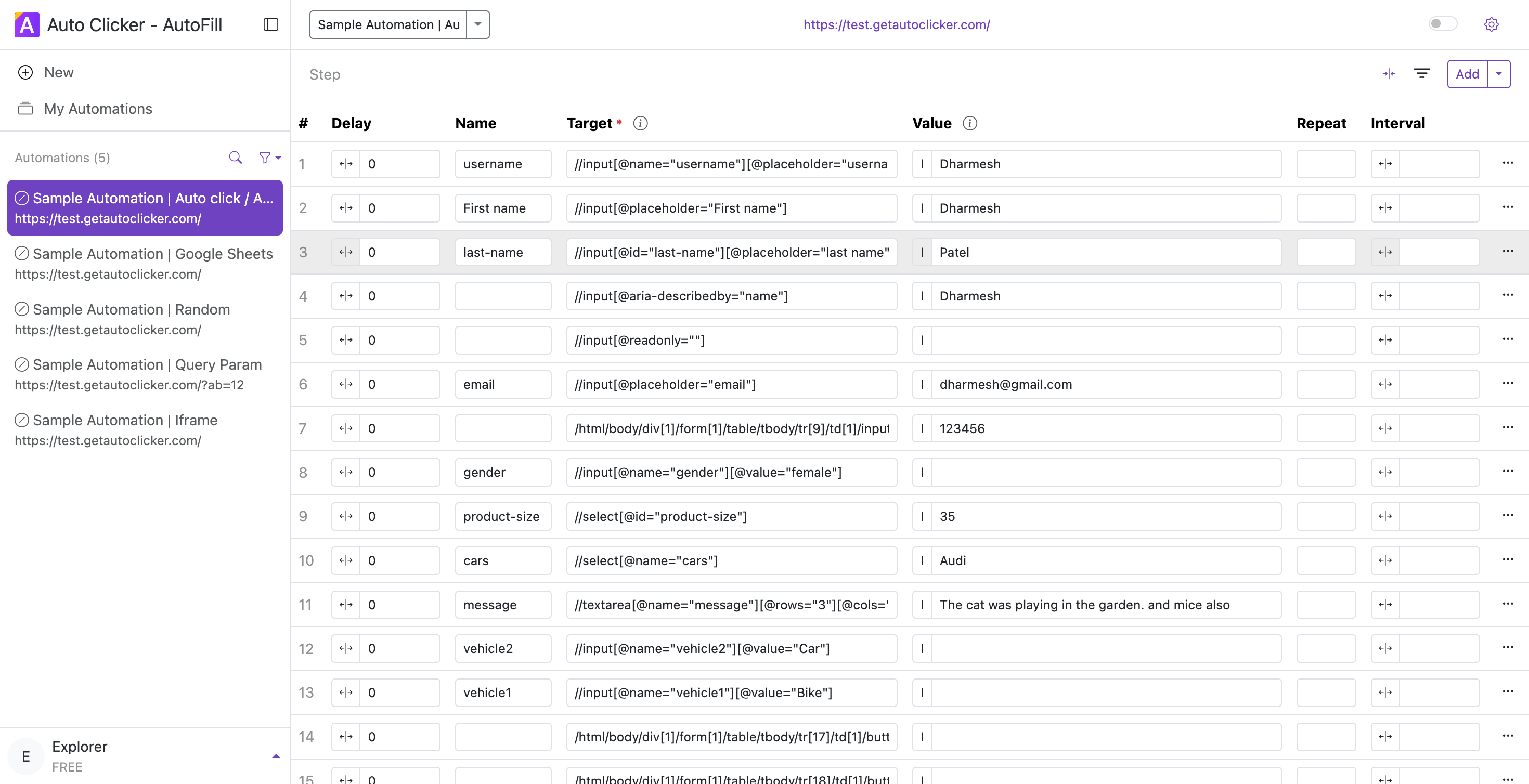The width and height of the screenshot is (1529, 784).
Task: Collapse the sidebar panel icon
Action: [x=270, y=24]
